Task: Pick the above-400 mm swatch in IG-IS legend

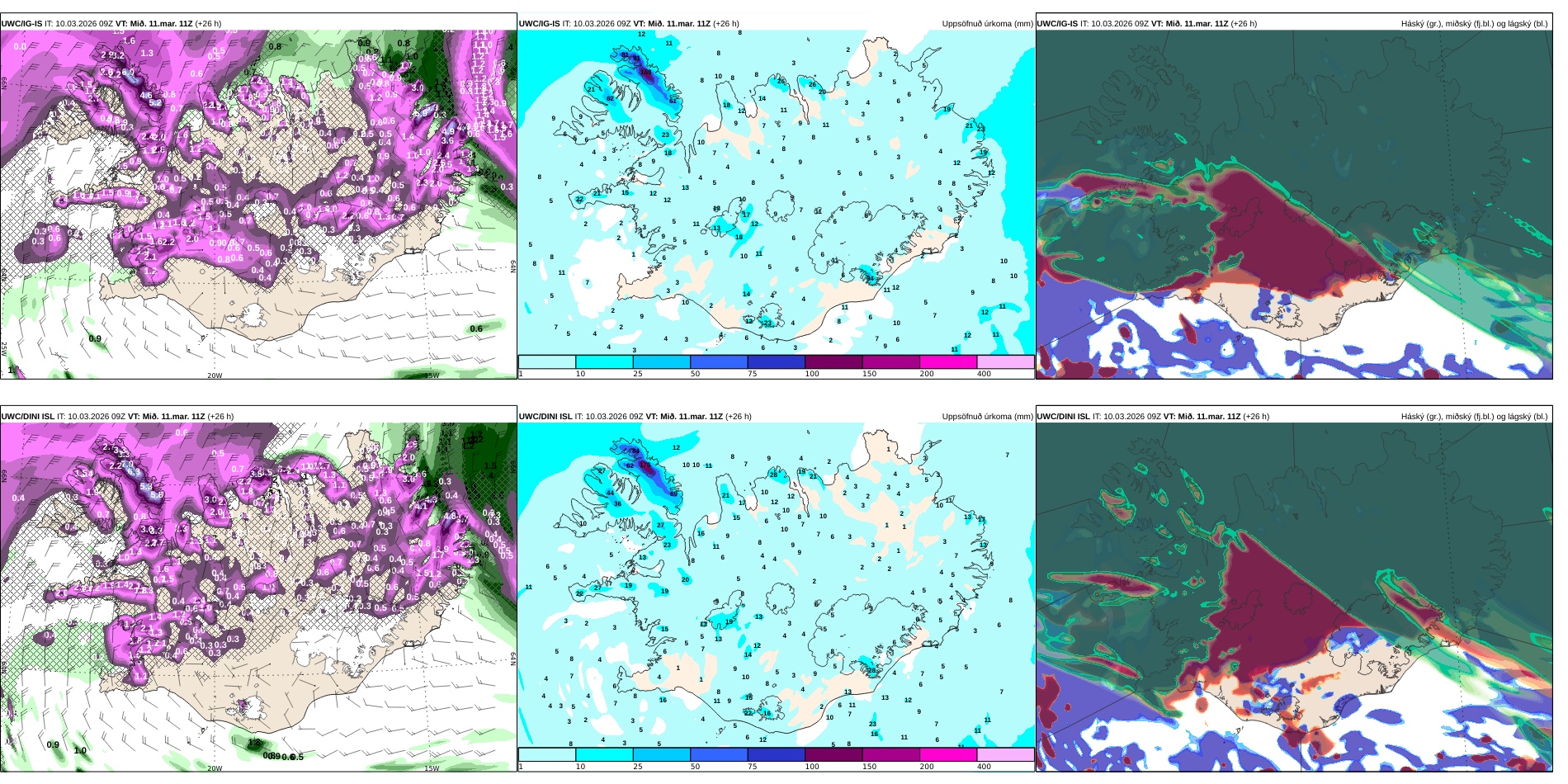Action: [1006, 361]
